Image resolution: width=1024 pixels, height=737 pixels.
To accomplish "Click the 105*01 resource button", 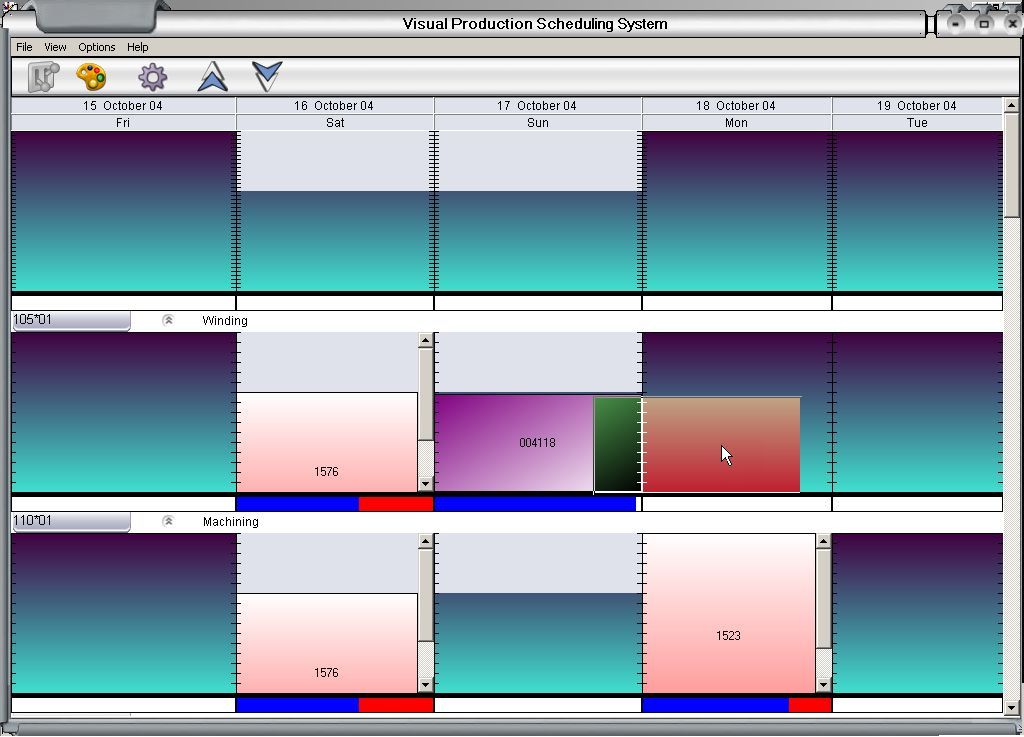I will [70, 321].
